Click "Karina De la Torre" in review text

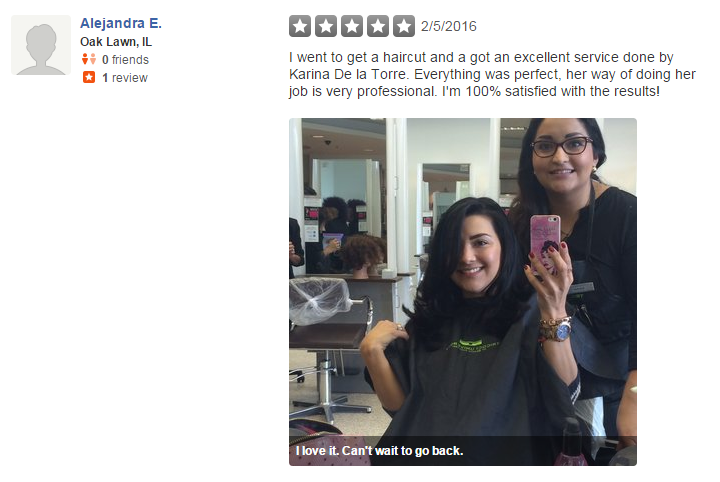point(348,74)
